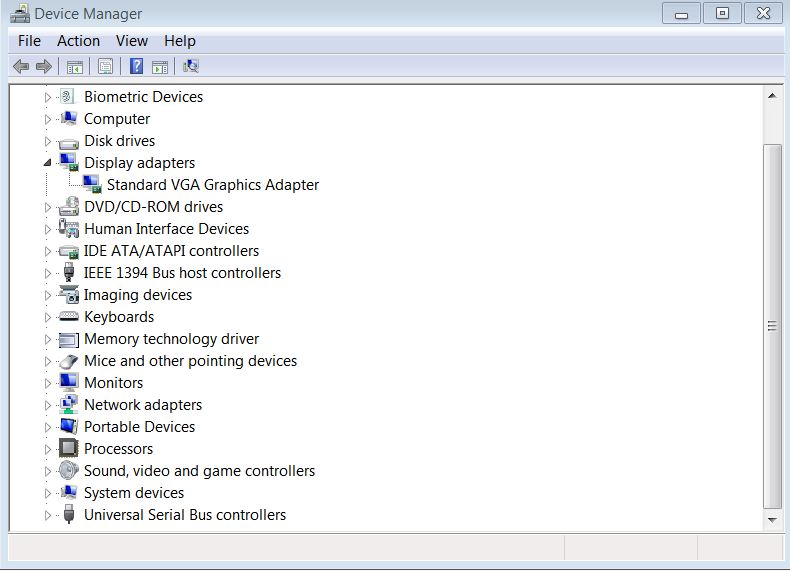Click the Imaging devices camera icon
Image resolution: width=790 pixels, height=571 pixels.
[69, 294]
